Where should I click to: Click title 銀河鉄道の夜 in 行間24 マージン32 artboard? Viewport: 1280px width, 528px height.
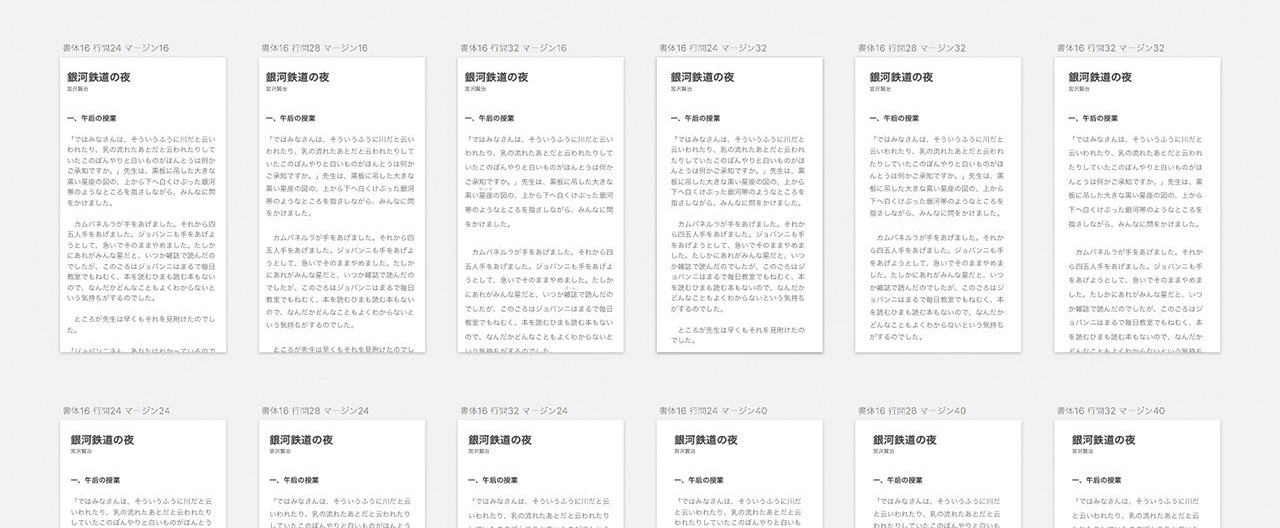[702, 77]
